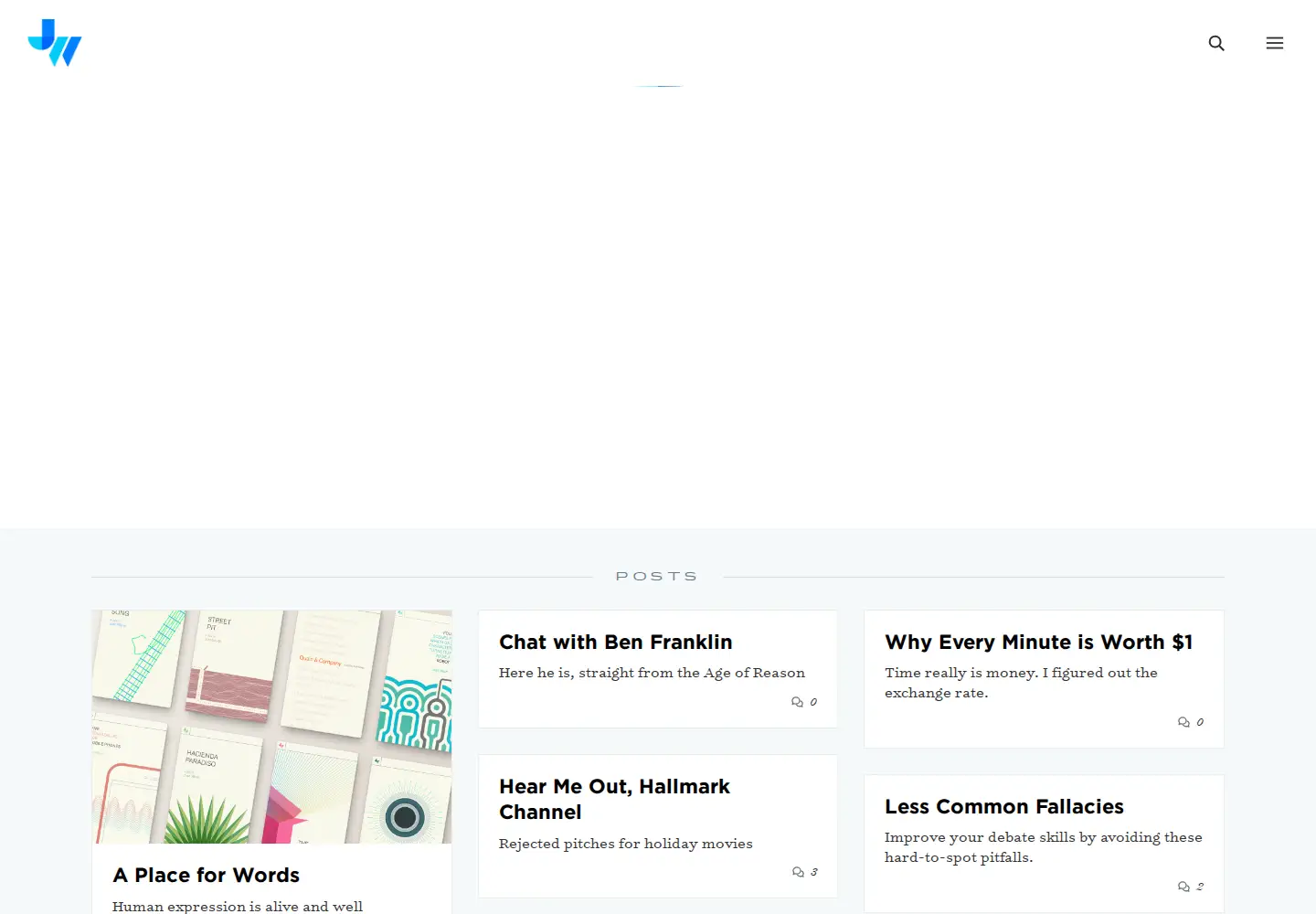Open the Less Common Fallacies post
Image resolution: width=1316 pixels, height=914 pixels.
click(x=1004, y=807)
